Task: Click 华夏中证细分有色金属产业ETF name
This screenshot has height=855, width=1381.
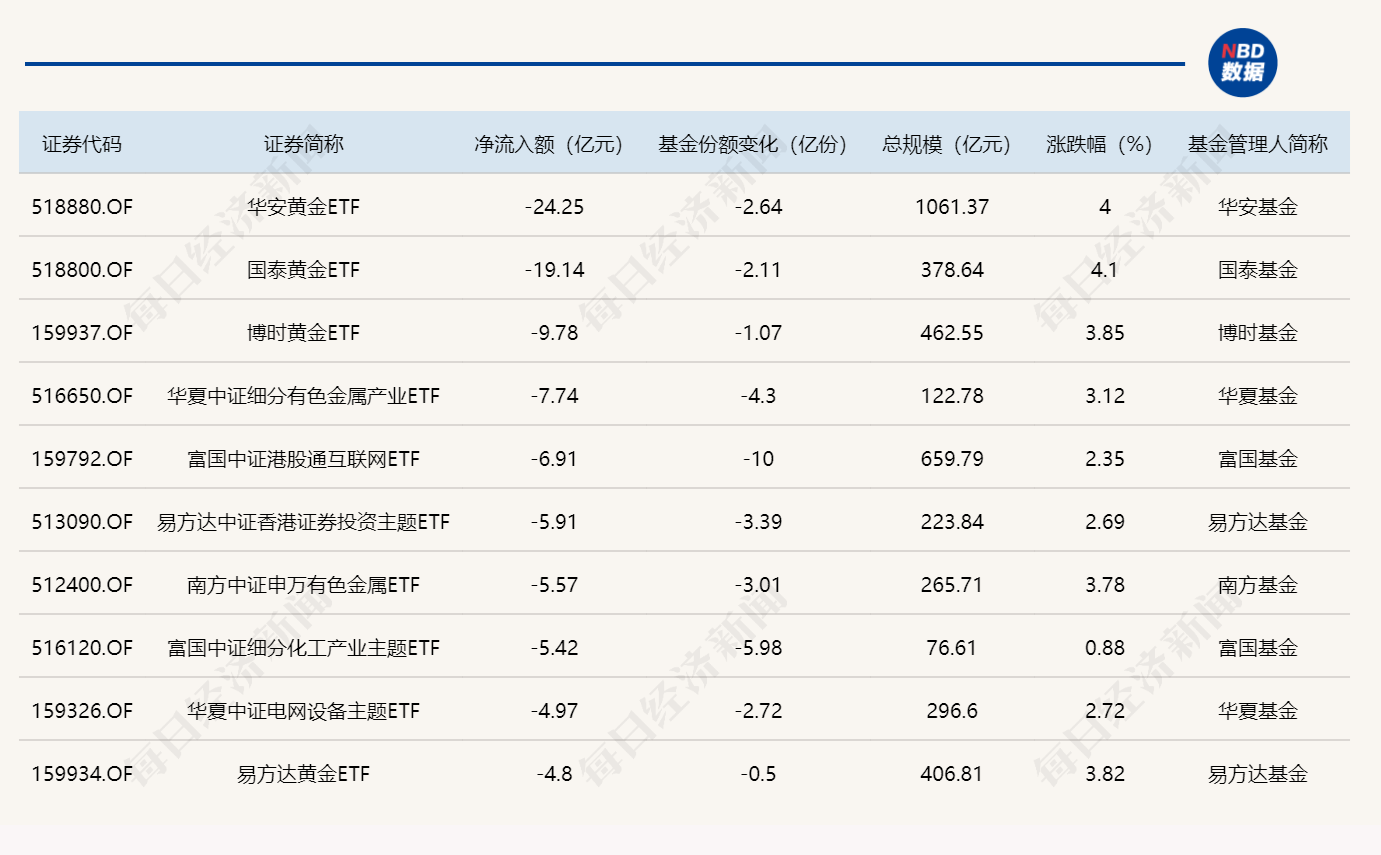Action: tap(303, 396)
